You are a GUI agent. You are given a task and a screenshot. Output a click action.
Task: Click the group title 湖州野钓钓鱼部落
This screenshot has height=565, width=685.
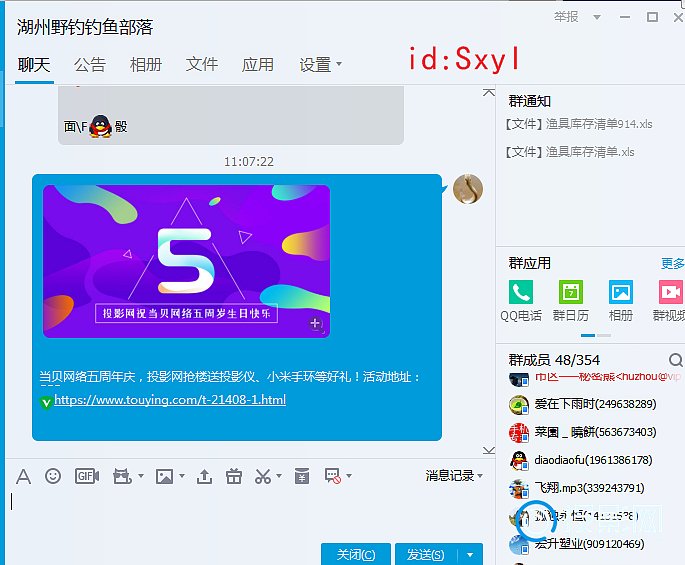85,27
